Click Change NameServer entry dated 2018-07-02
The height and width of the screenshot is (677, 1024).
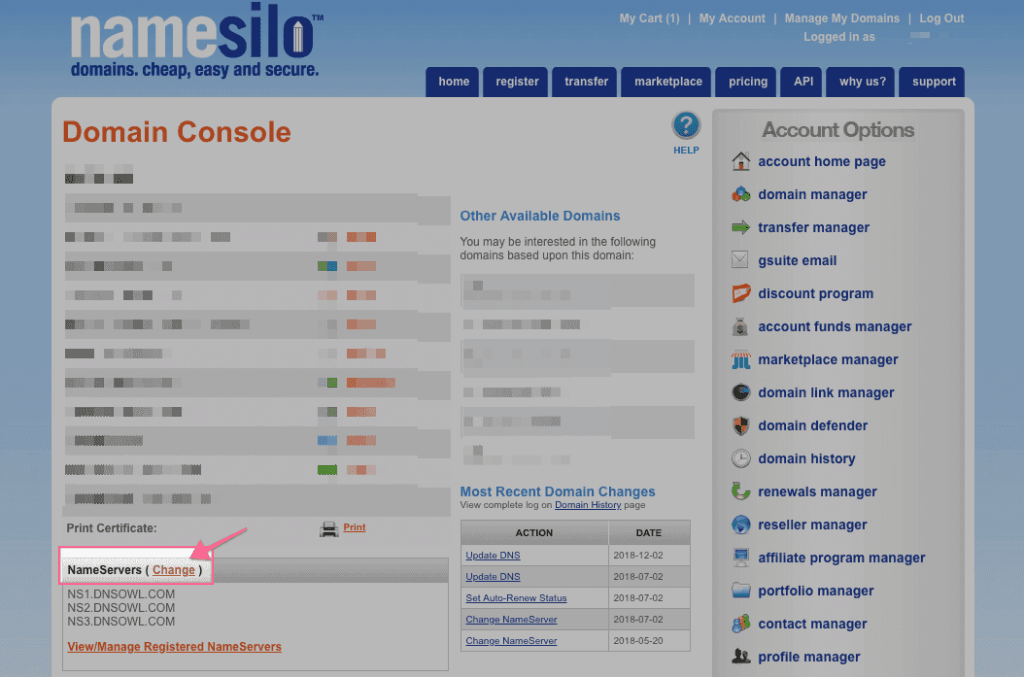[x=511, y=620]
